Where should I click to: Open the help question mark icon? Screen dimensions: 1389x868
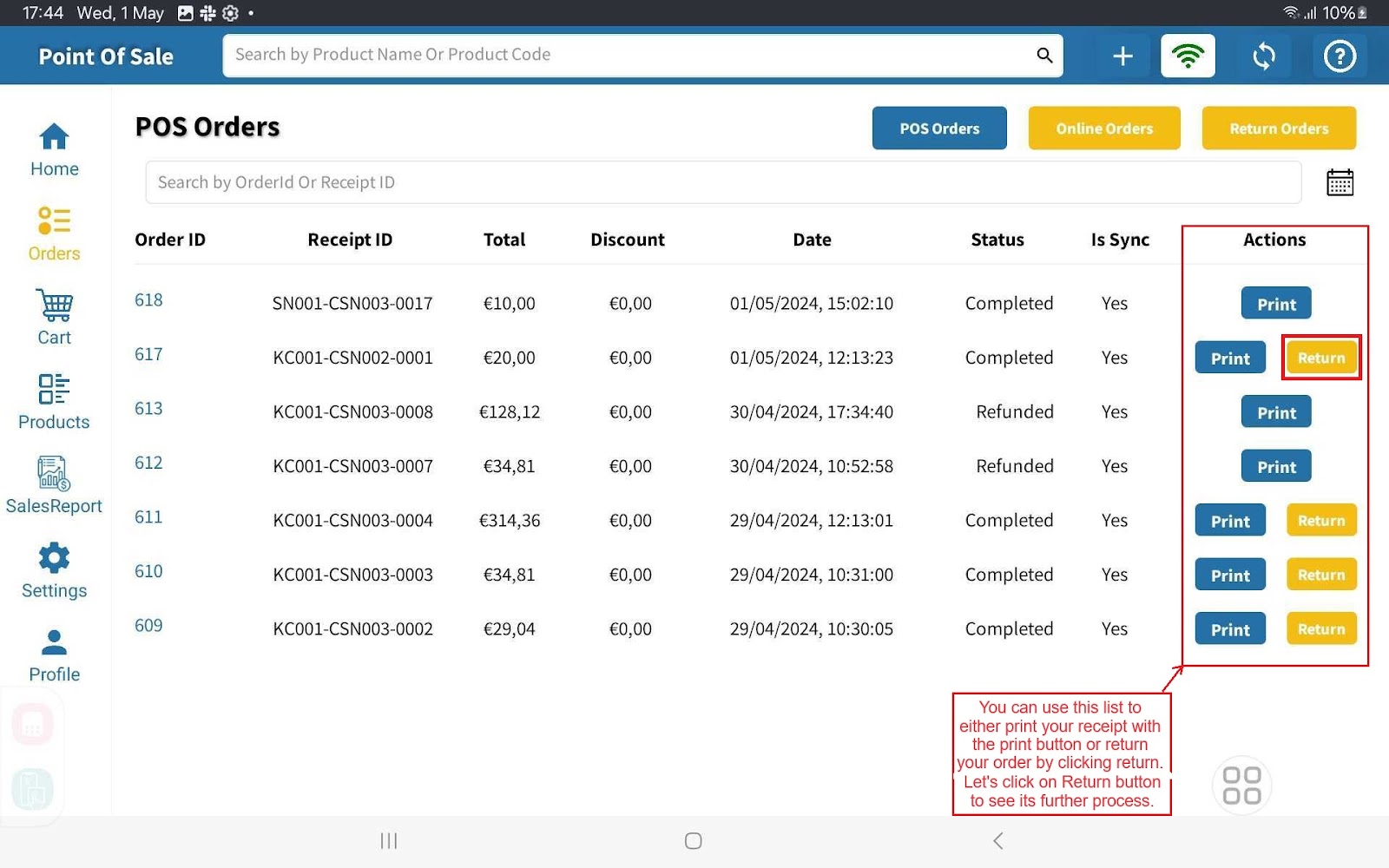[1339, 56]
